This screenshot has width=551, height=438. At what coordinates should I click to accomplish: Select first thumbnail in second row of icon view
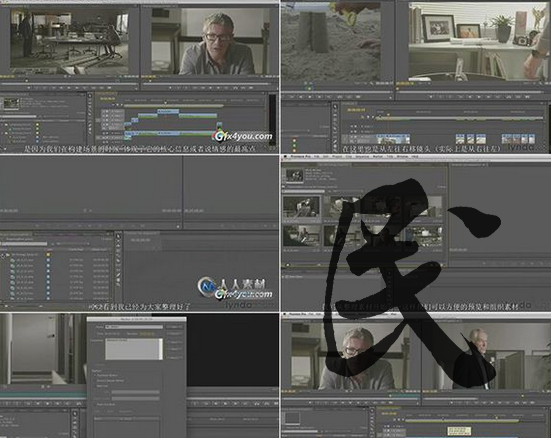coord(302,236)
